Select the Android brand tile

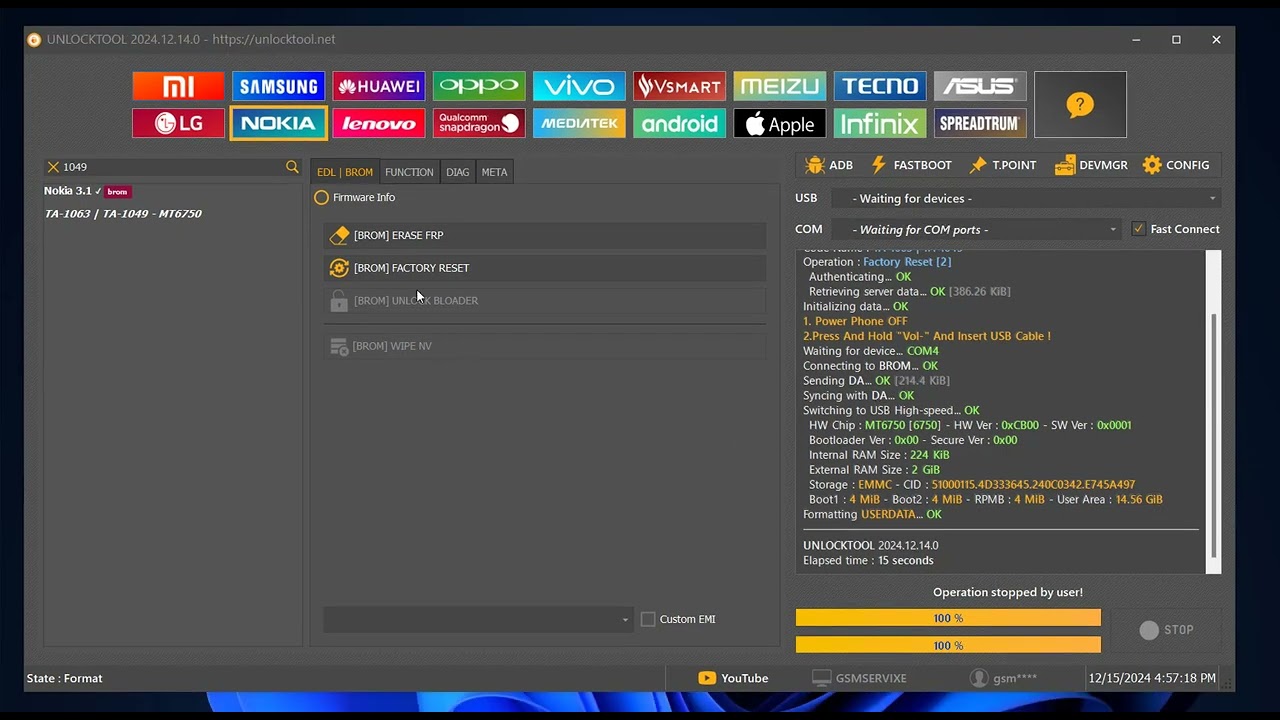tap(679, 124)
